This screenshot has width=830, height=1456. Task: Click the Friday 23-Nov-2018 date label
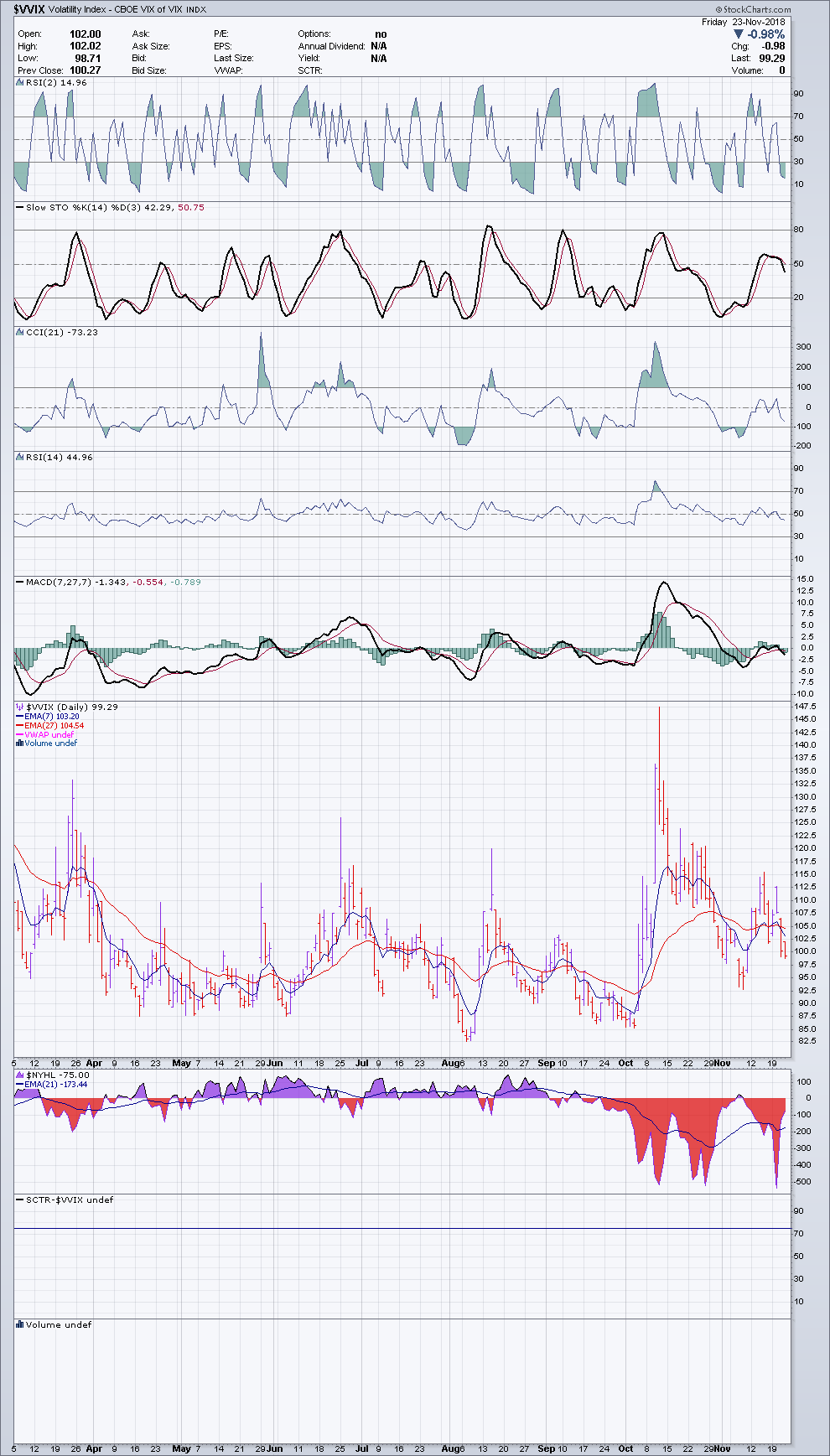tap(743, 23)
